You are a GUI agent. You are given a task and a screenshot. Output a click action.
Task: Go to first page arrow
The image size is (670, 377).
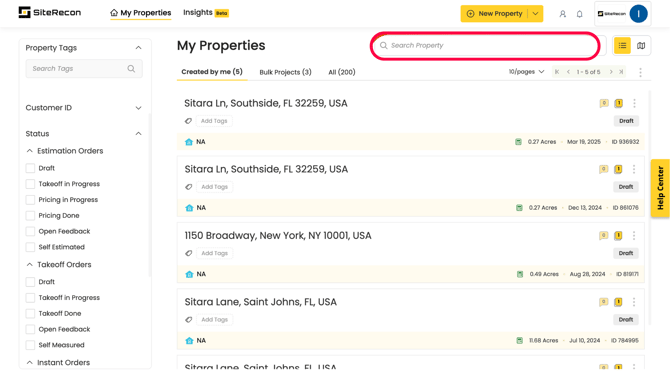tap(557, 72)
